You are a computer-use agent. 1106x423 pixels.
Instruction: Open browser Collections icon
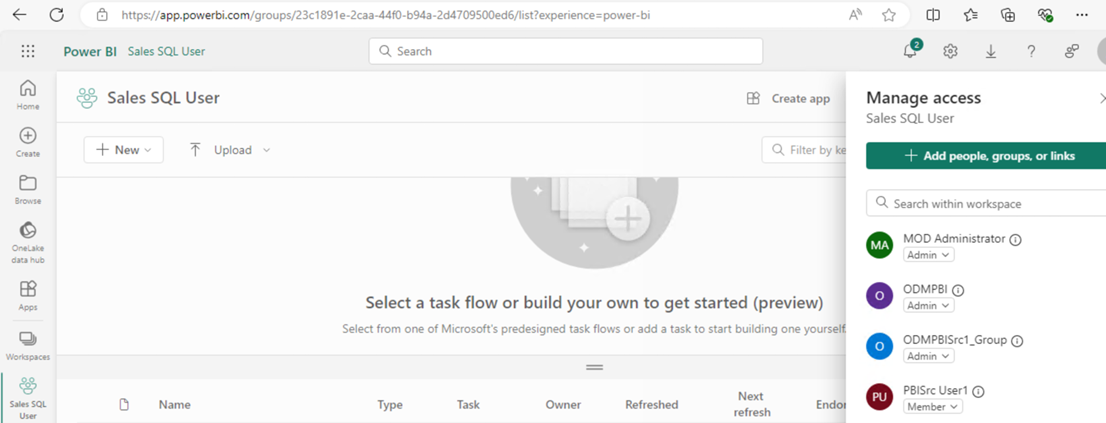[1009, 15]
